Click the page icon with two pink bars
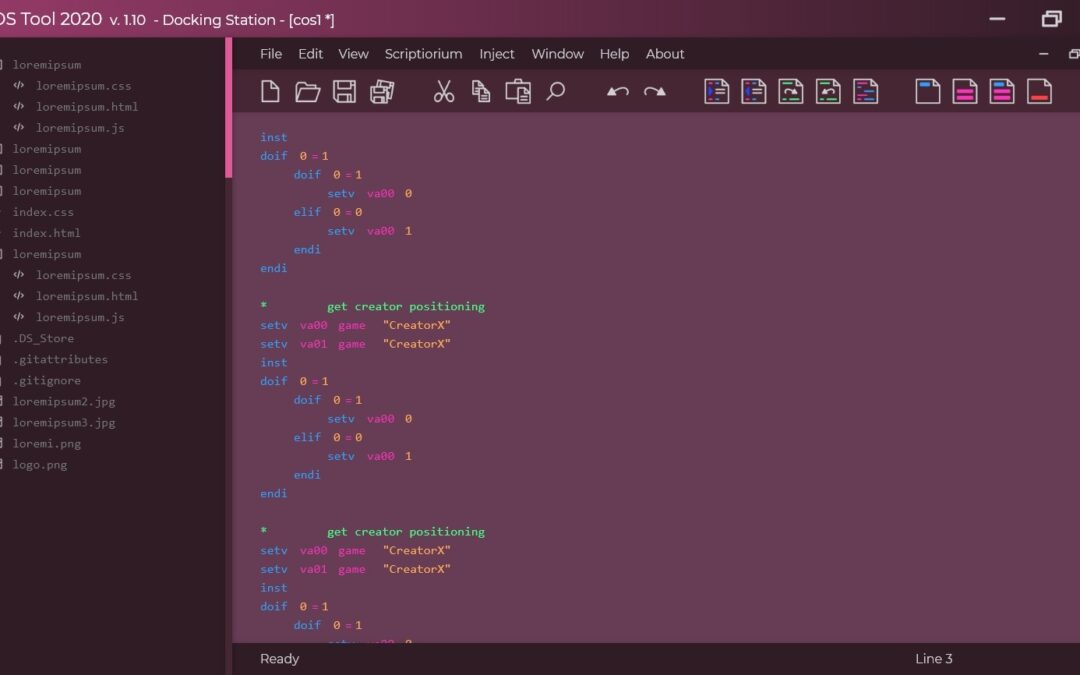 [965, 91]
